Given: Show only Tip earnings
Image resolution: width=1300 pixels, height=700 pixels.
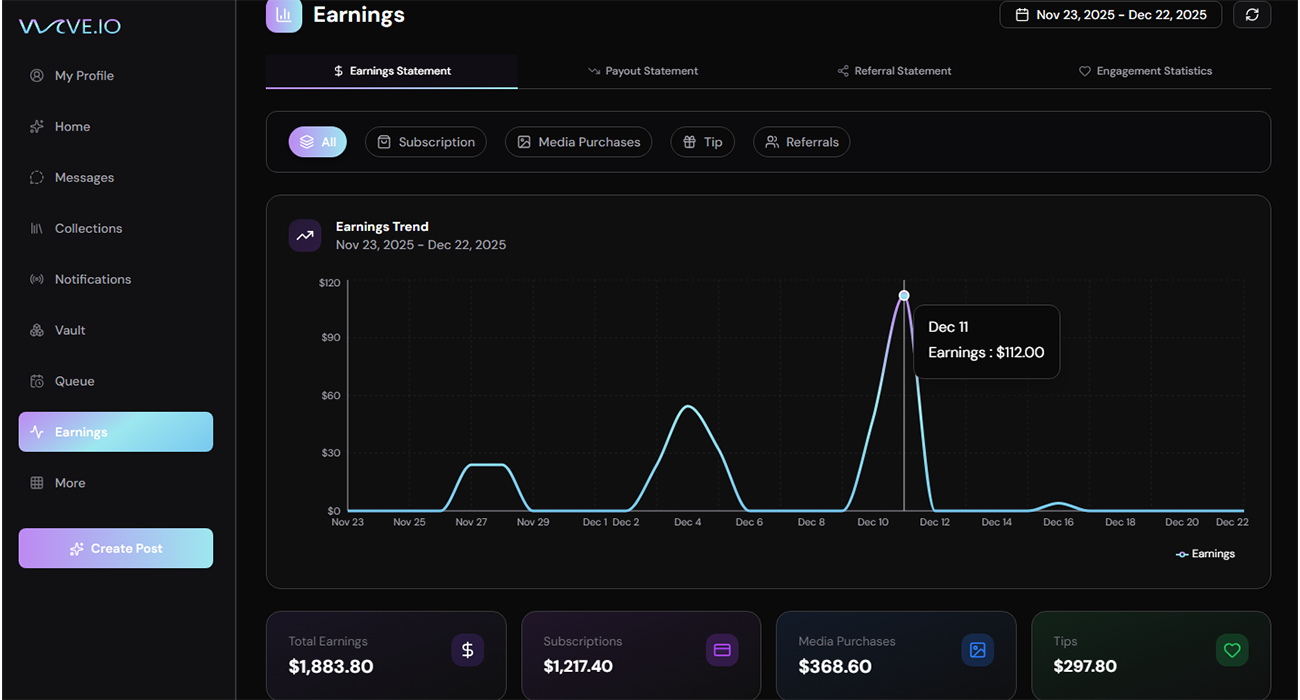Looking at the screenshot, I should click(x=702, y=142).
